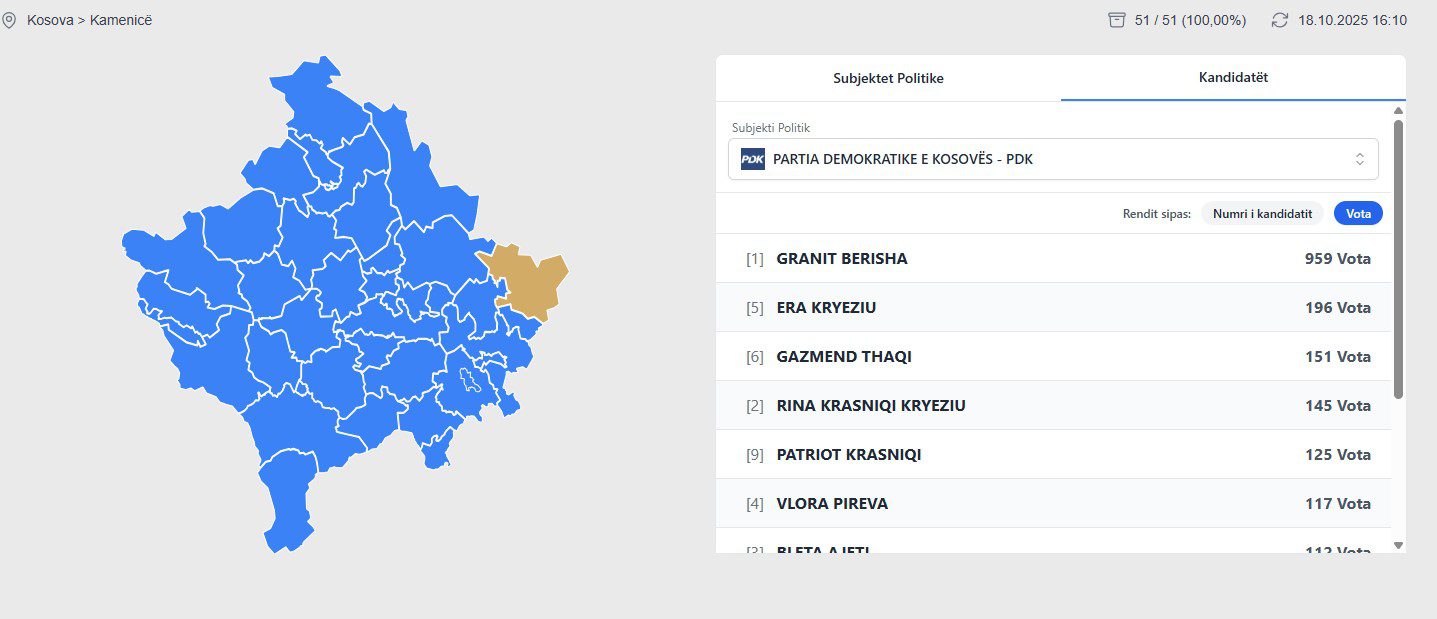Switch to Subjektet Politike tab

pos(888,78)
